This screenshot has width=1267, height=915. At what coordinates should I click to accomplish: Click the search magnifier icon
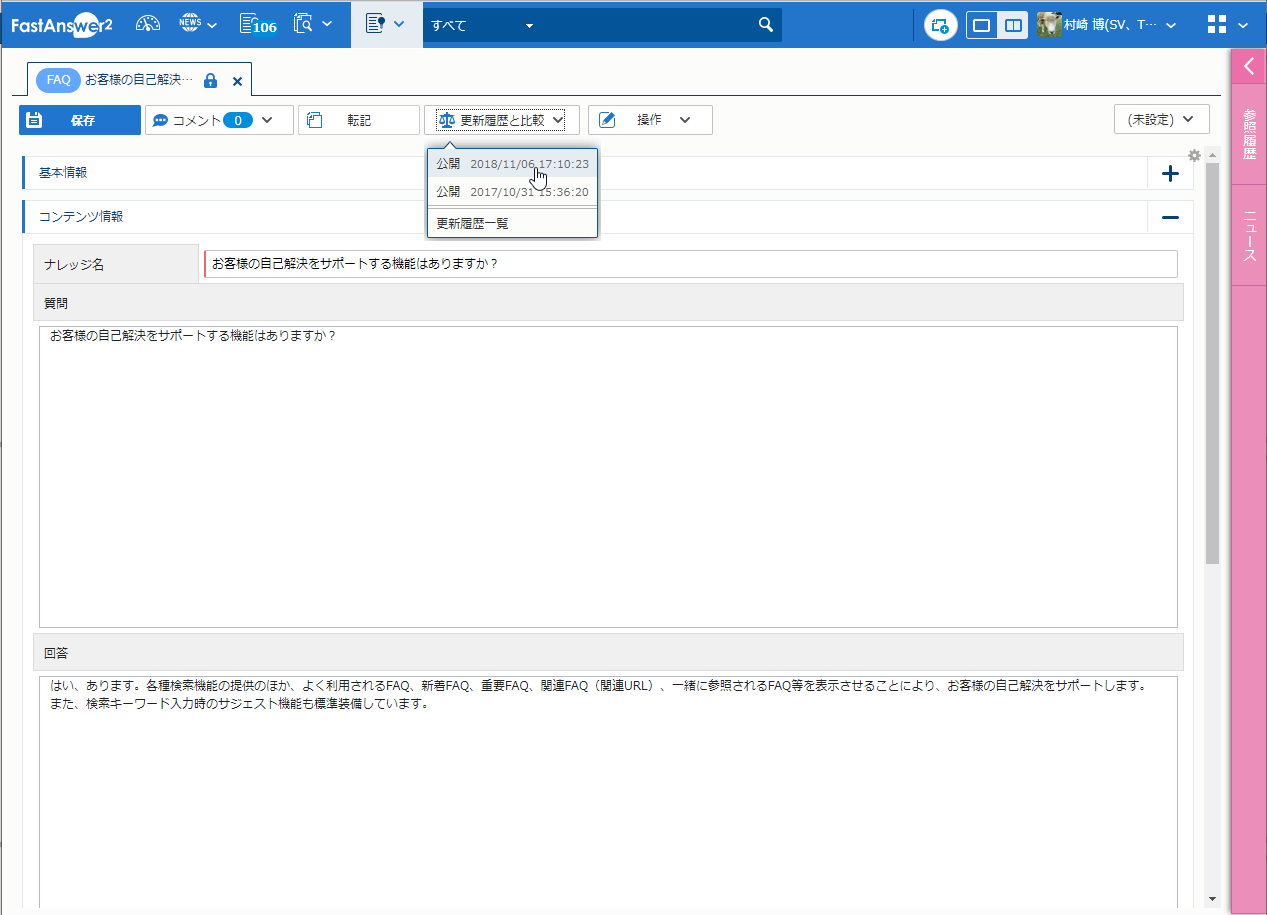coord(766,25)
